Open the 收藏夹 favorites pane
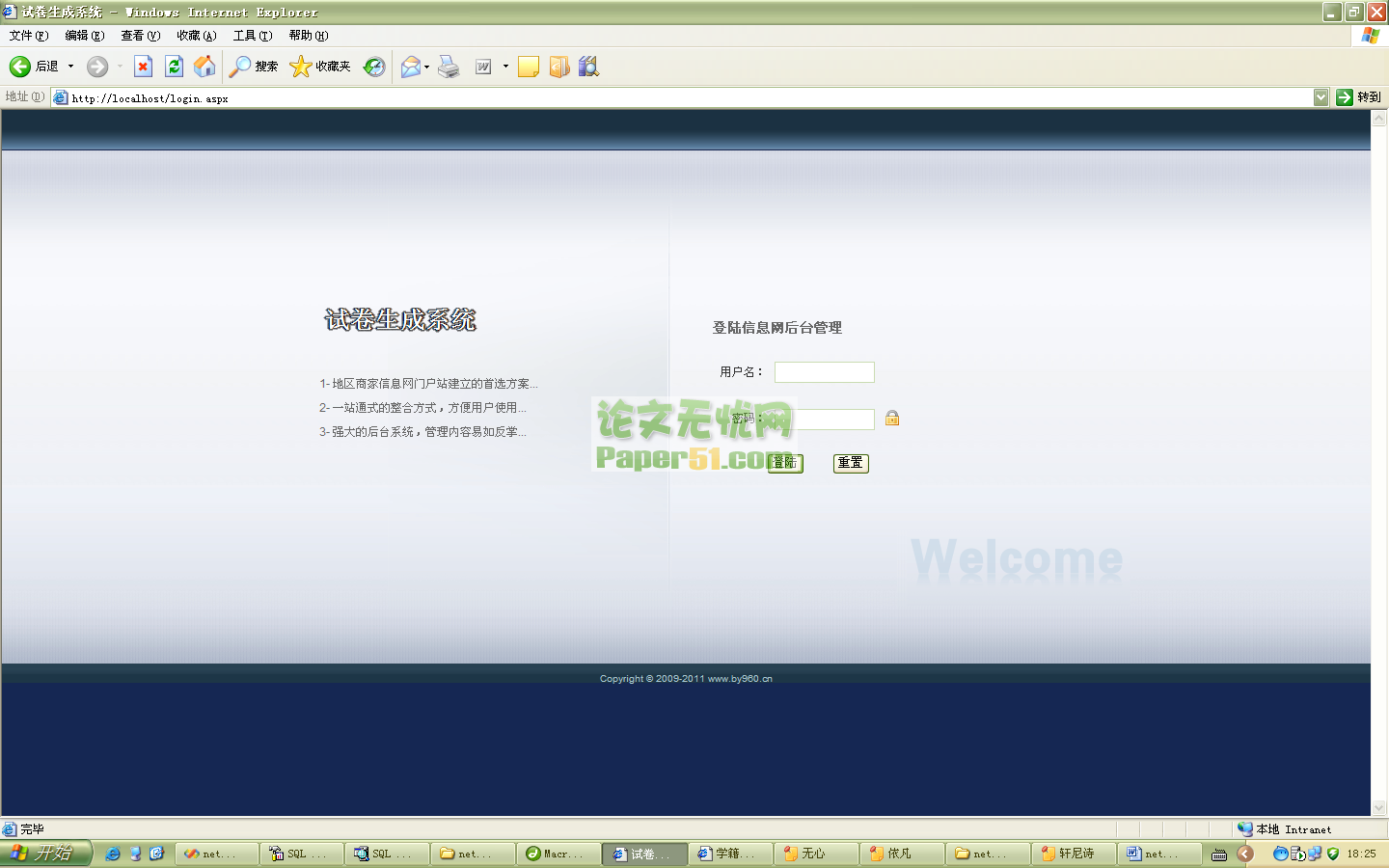 320,67
